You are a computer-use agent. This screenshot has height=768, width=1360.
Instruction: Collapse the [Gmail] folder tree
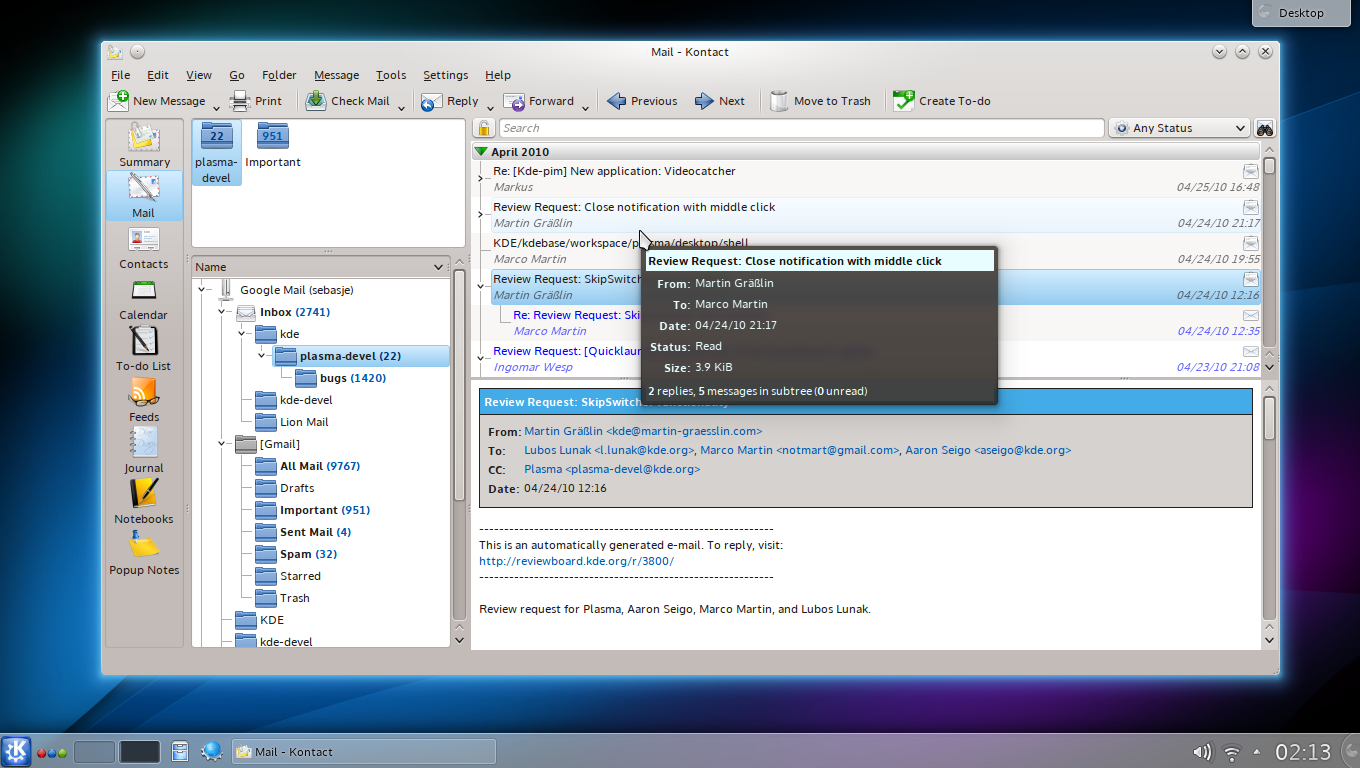[x=222, y=444]
